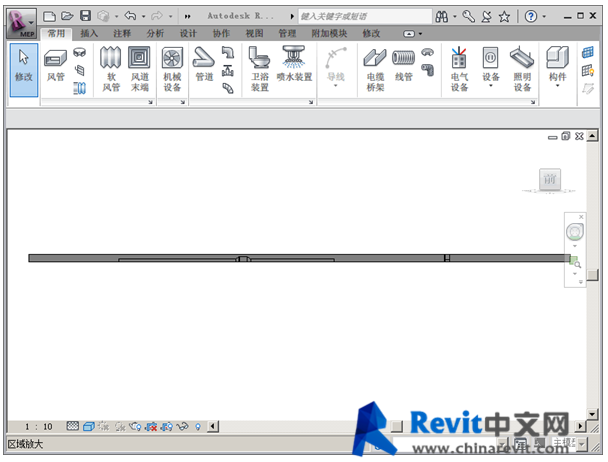Click the steering wheel navigation icon
608x462 pixels.
575,232
